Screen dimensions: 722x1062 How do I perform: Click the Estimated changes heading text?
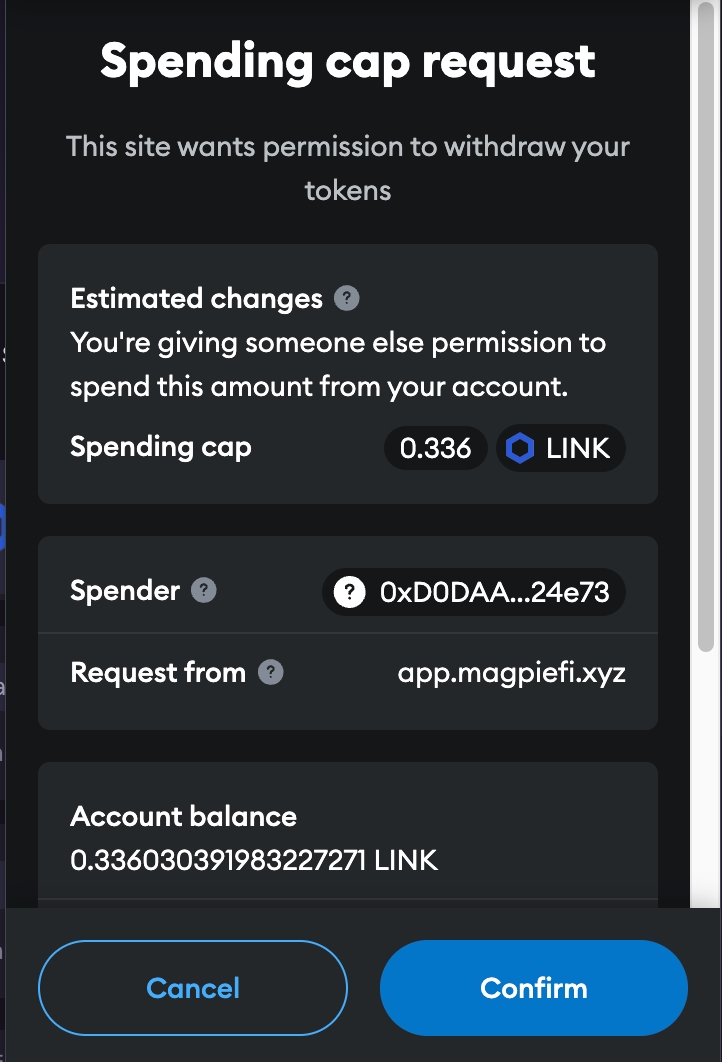tap(196, 298)
